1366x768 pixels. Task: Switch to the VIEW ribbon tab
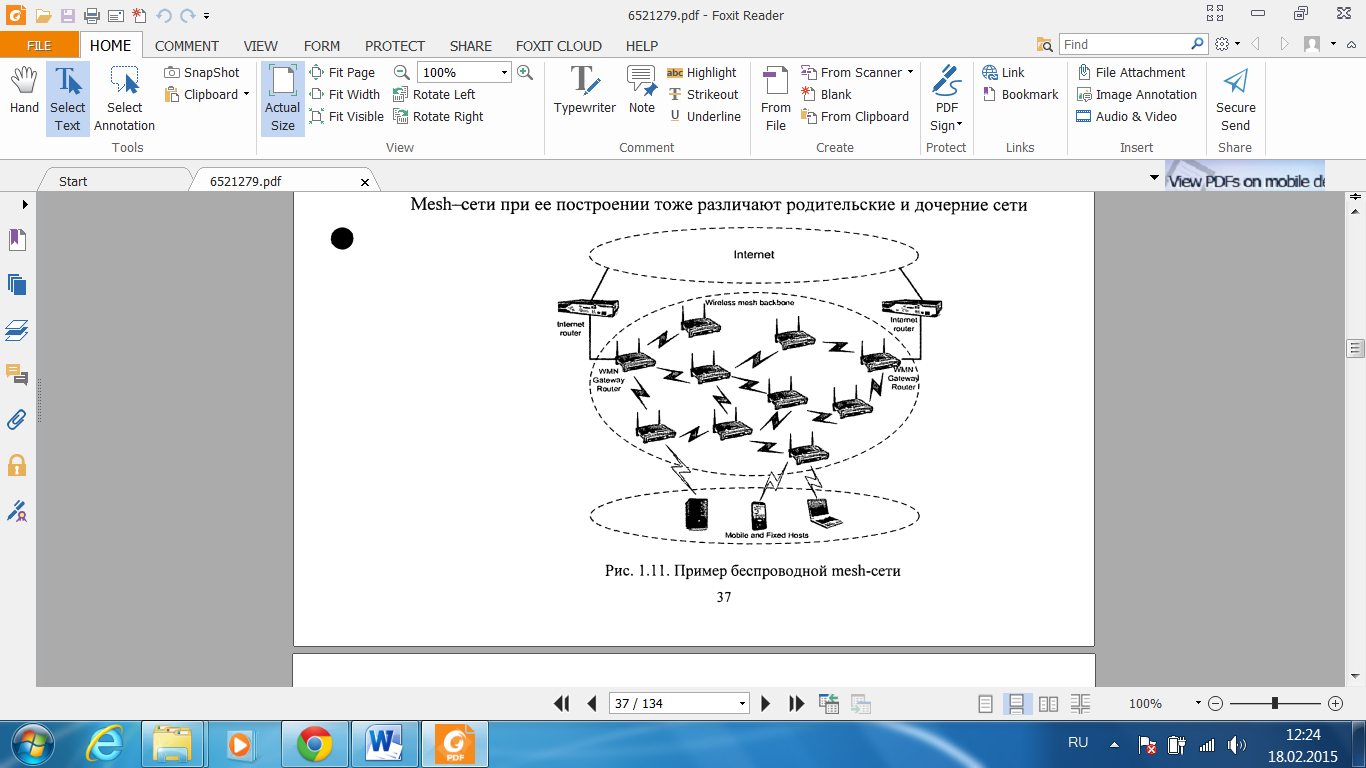(x=261, y=45)
